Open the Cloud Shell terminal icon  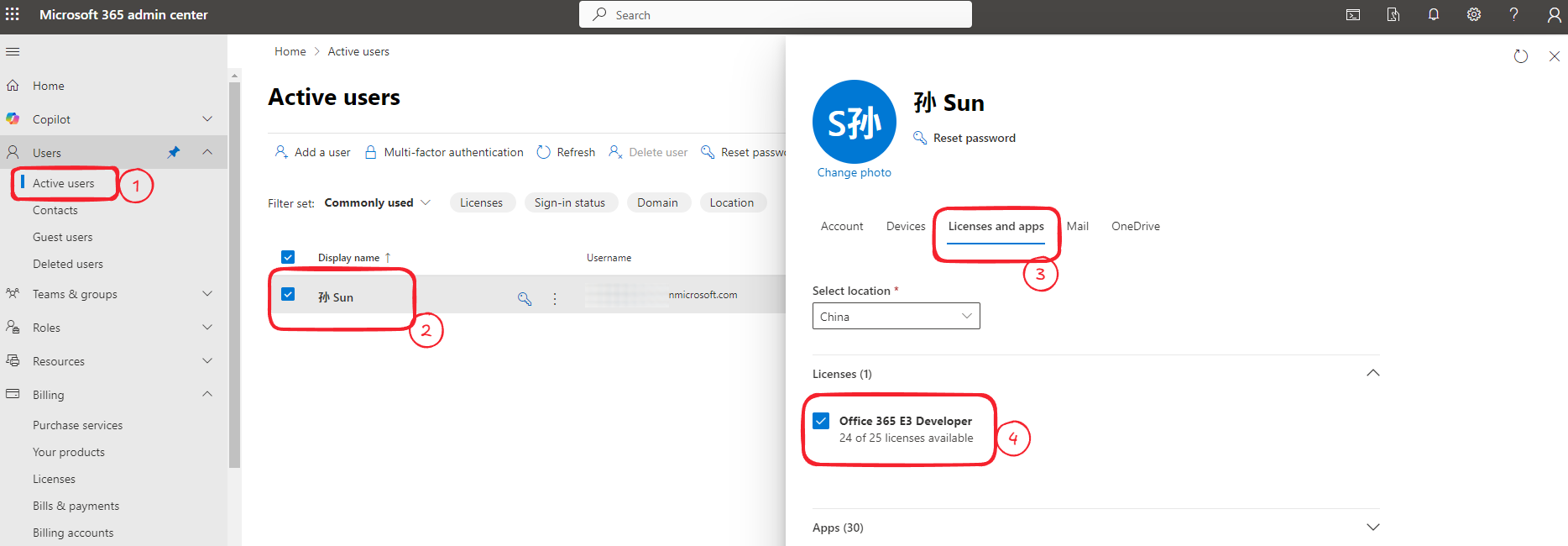pyautogui.click(x=1353, y=14)
